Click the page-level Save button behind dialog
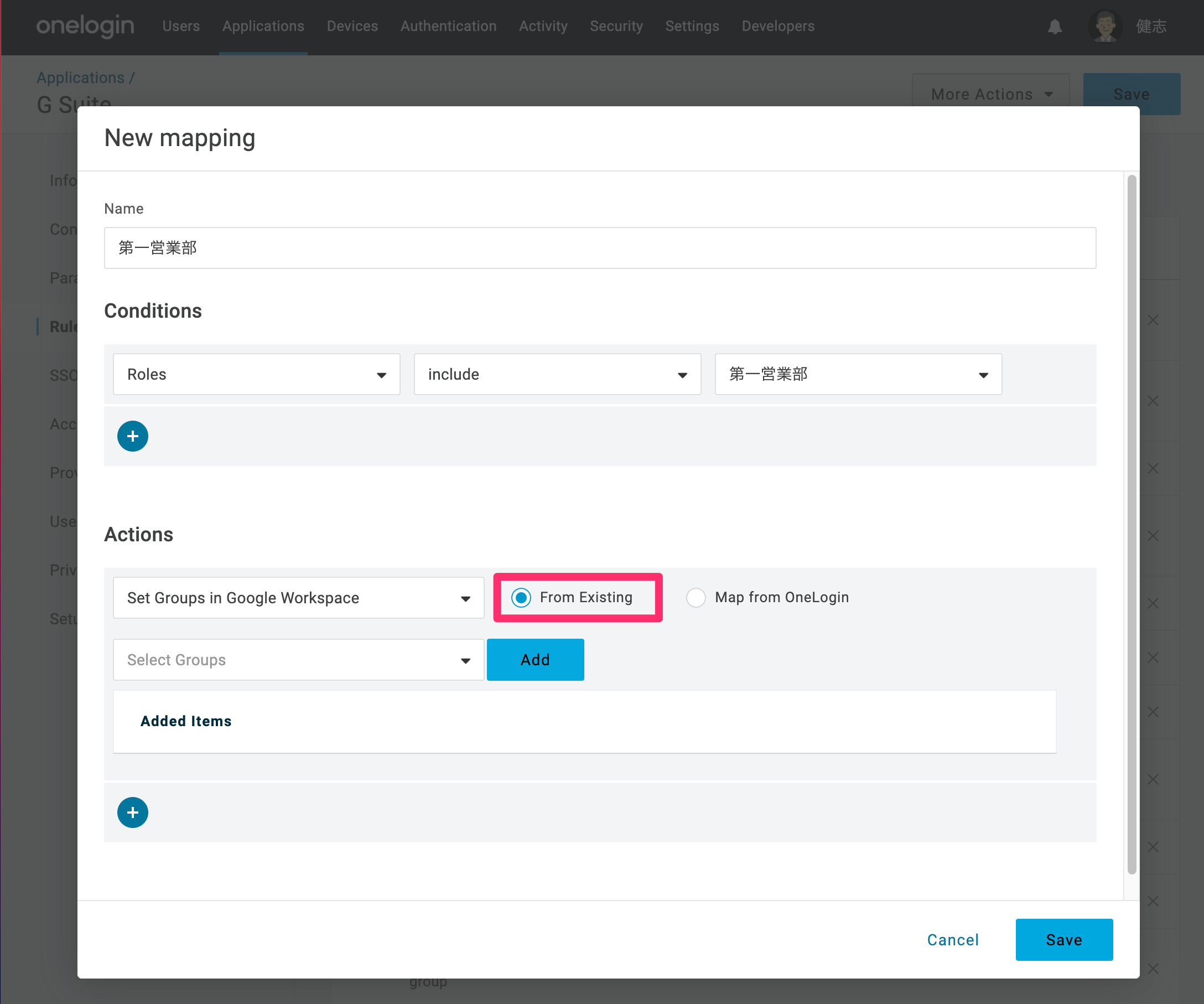This screenshot has height=1004, width=1204. (x=1131, y=94)
